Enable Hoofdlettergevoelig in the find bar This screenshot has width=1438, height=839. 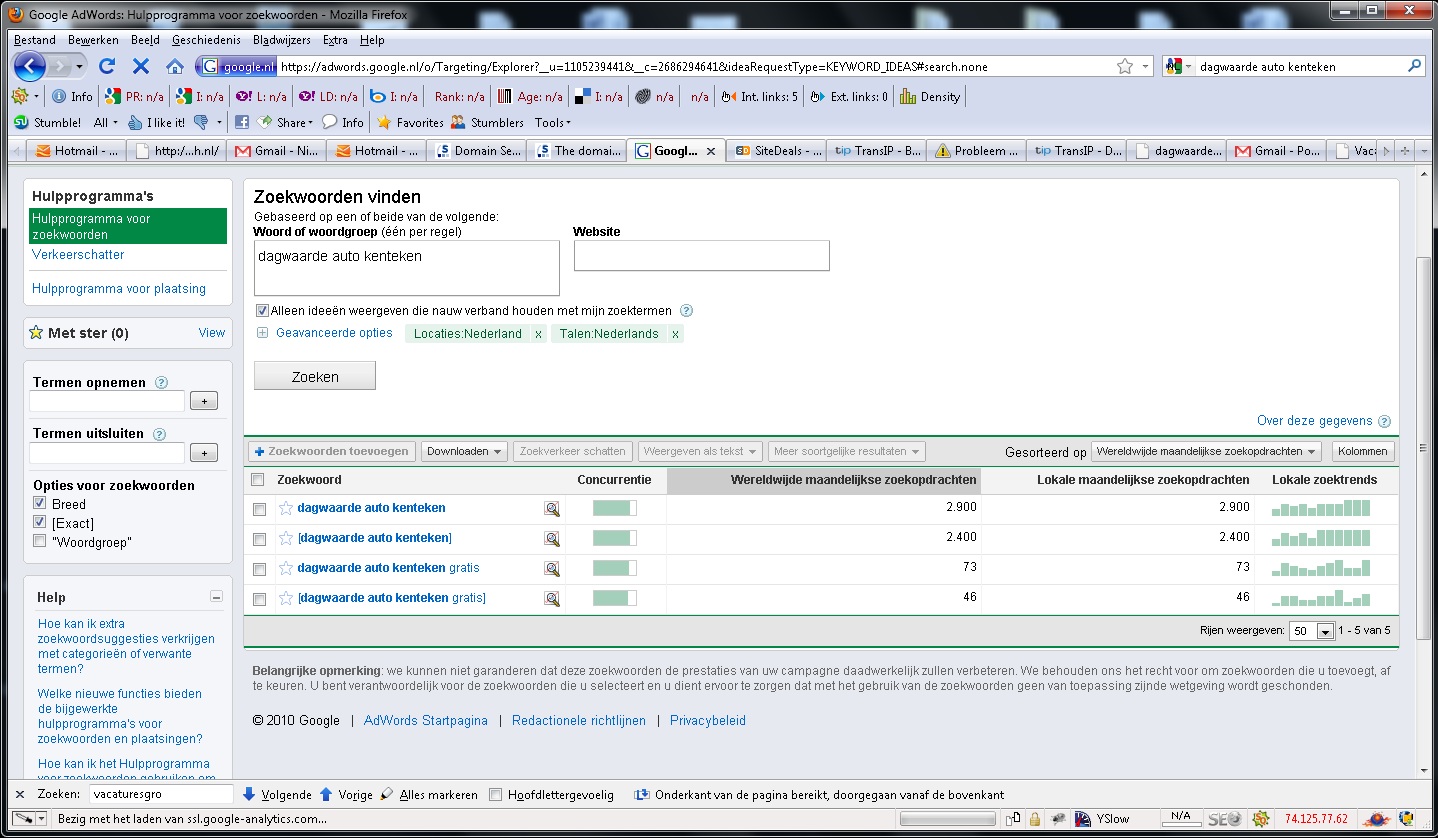[495, 795]
